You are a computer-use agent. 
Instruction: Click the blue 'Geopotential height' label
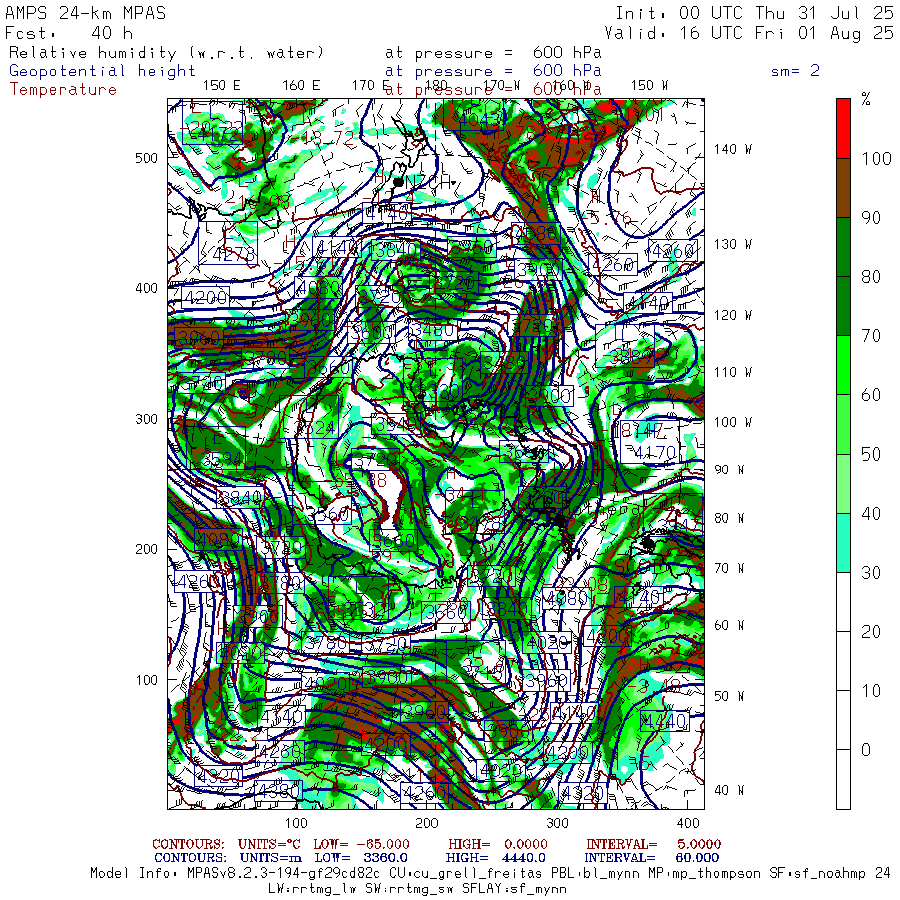[102, 71]
